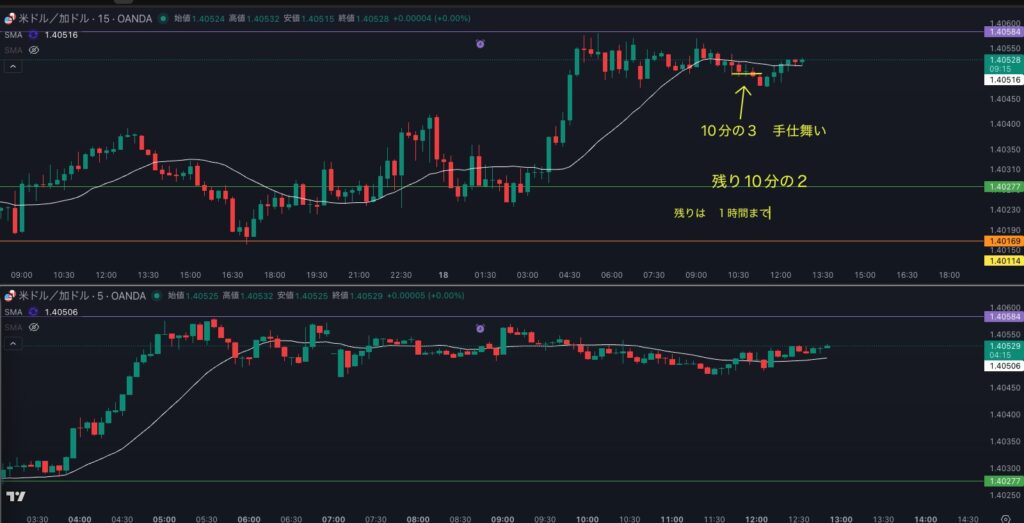This screenshot has width=1024, height=523.
Task: Select the purple 1.40584 price label on top chart
Action: [x=1003, y=33]
